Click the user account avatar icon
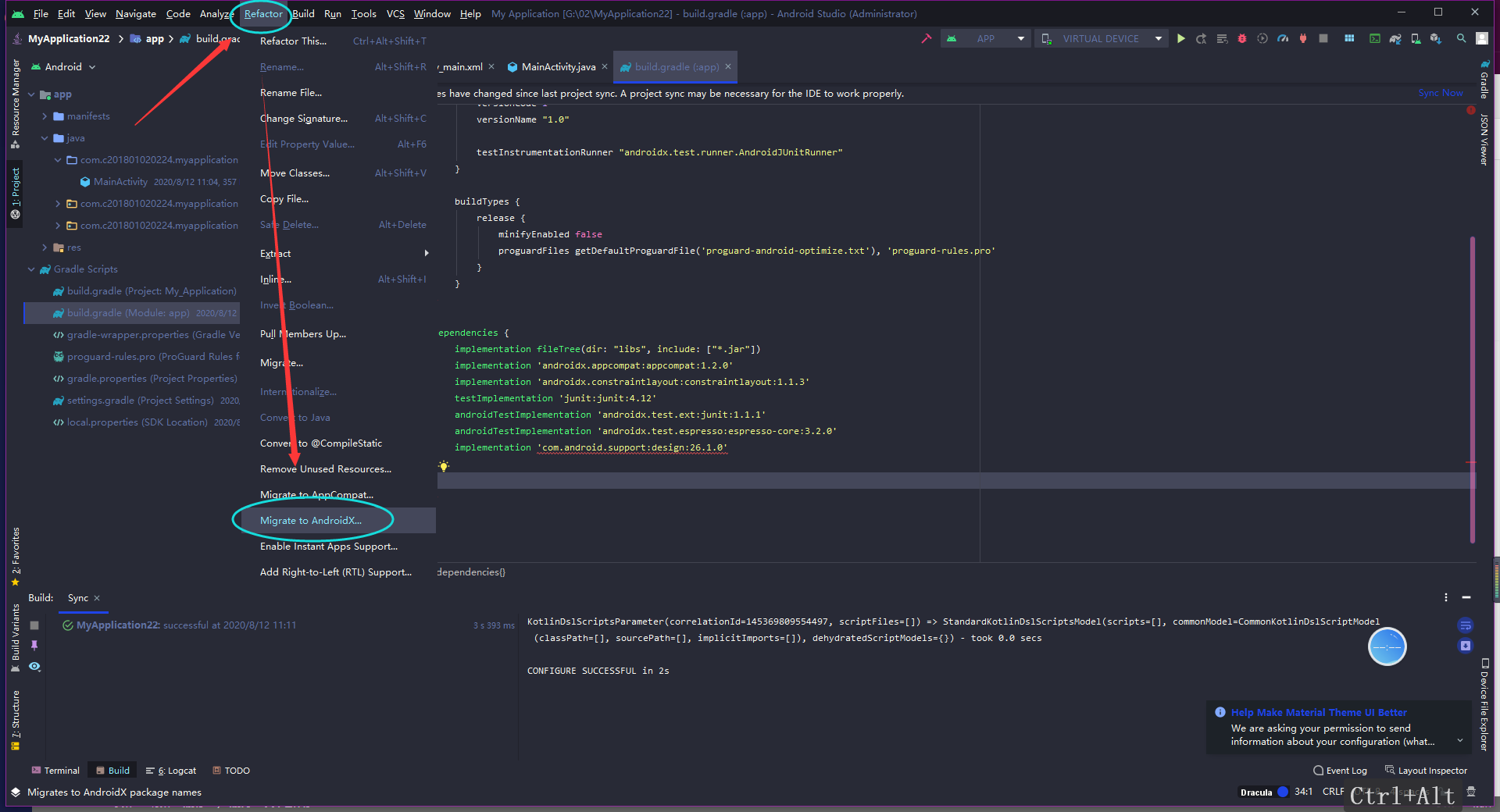The image size is (1500, 812). click(x=1482, y=38)
